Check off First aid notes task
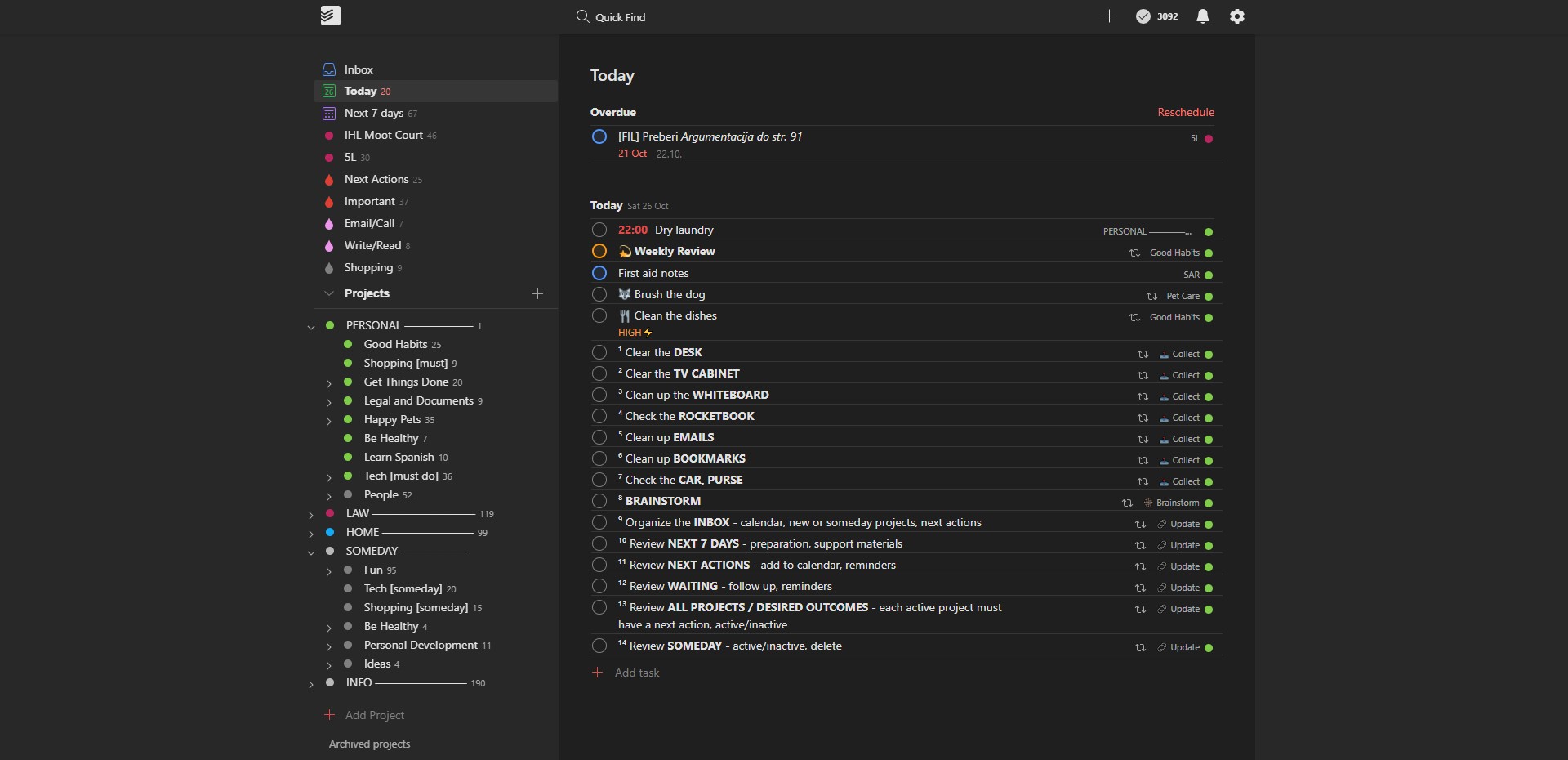Image resolution: width=1568 pixels, height=760 pixels. (x=599, y=273)
